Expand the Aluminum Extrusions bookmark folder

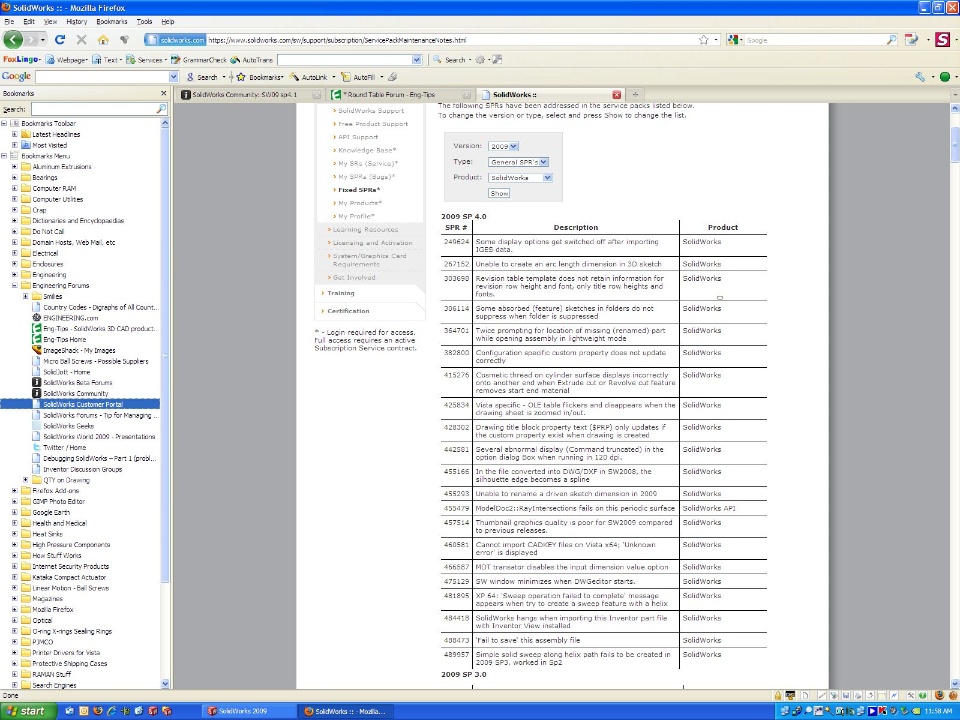coord(14,167)
